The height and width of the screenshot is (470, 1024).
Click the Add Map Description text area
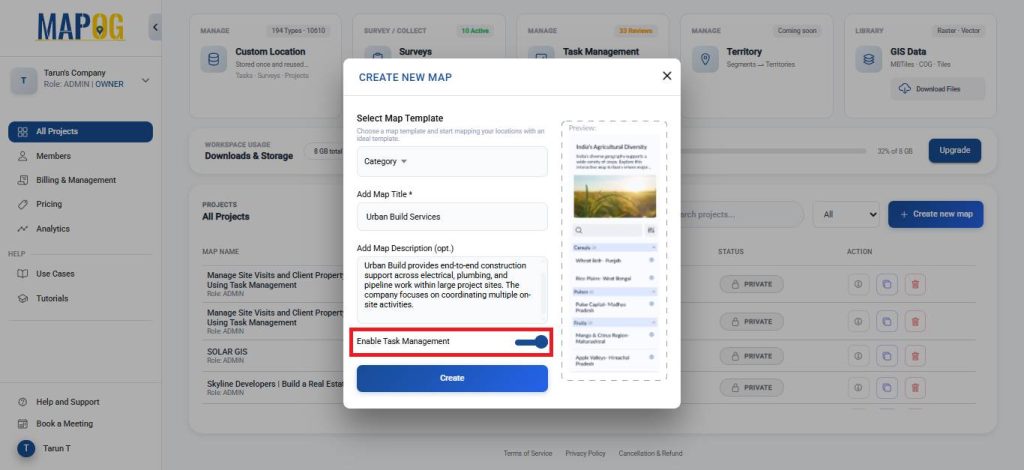coord(452,289)
